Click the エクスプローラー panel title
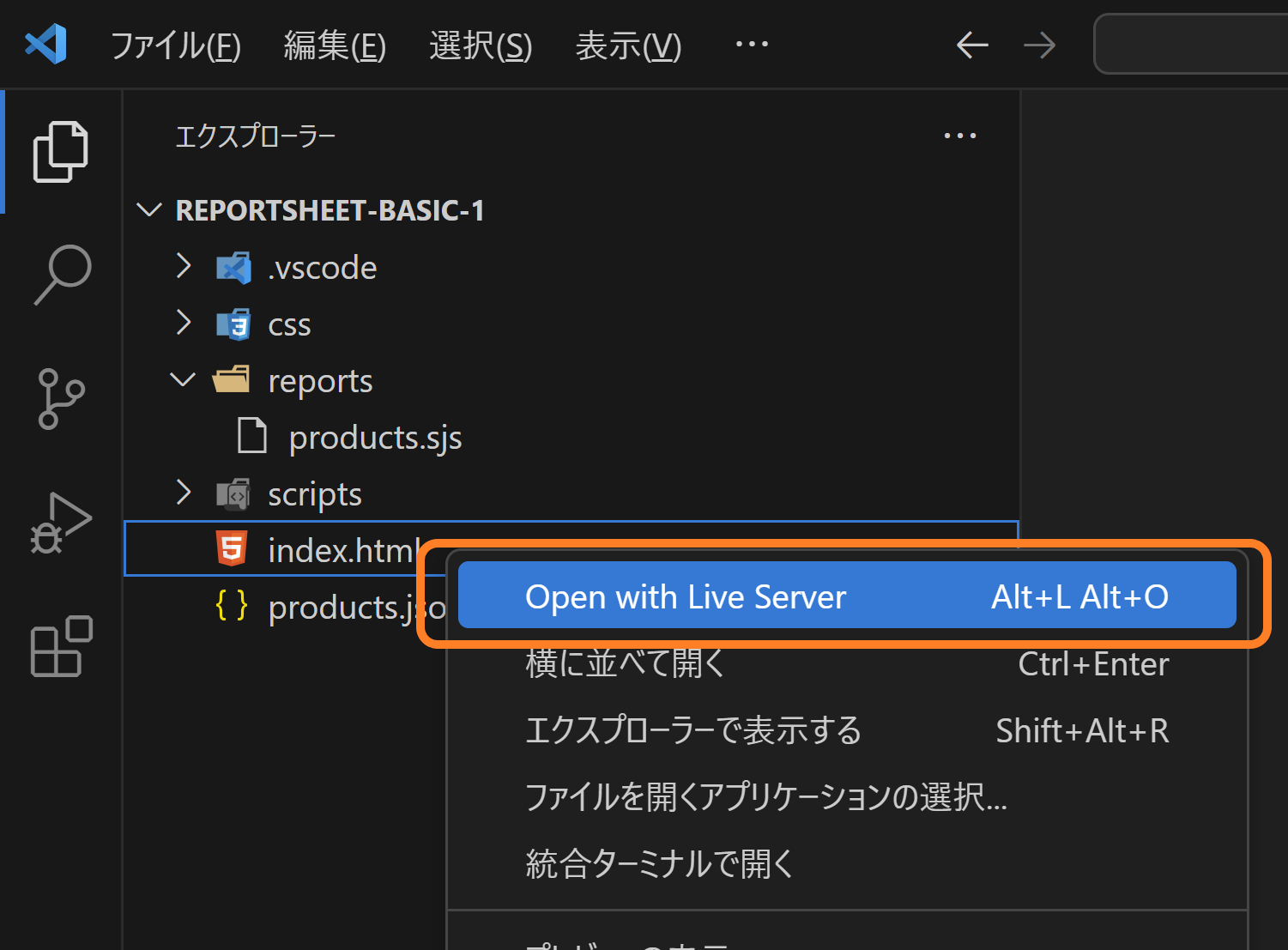The width and height of the screenshot is (1288, 950). click(x=255, y=136)
